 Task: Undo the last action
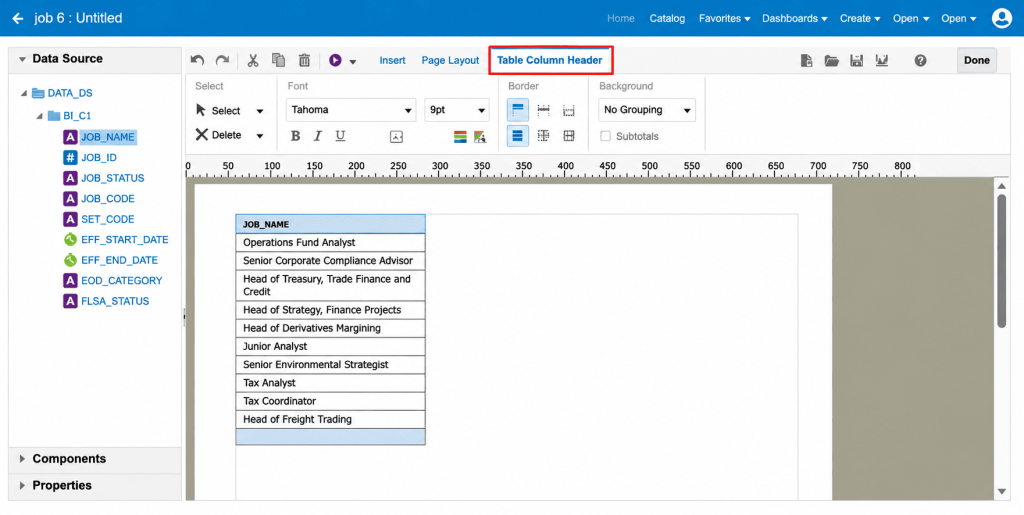[x=197, y=60]
